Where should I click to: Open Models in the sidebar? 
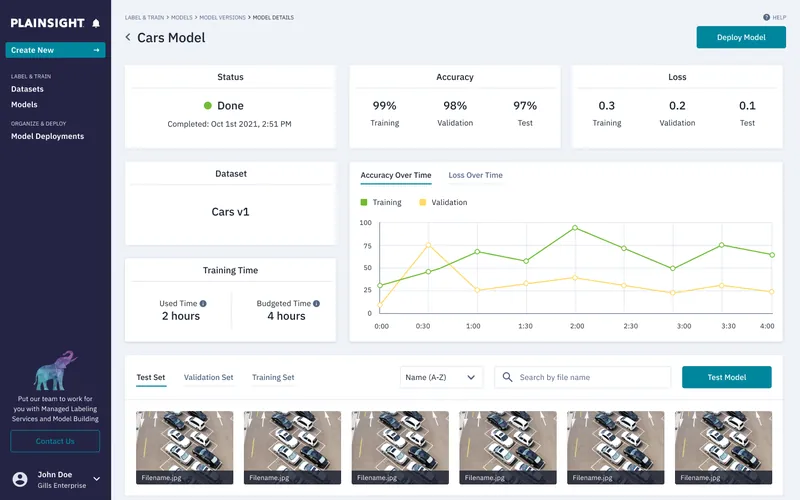coord(24,105)
